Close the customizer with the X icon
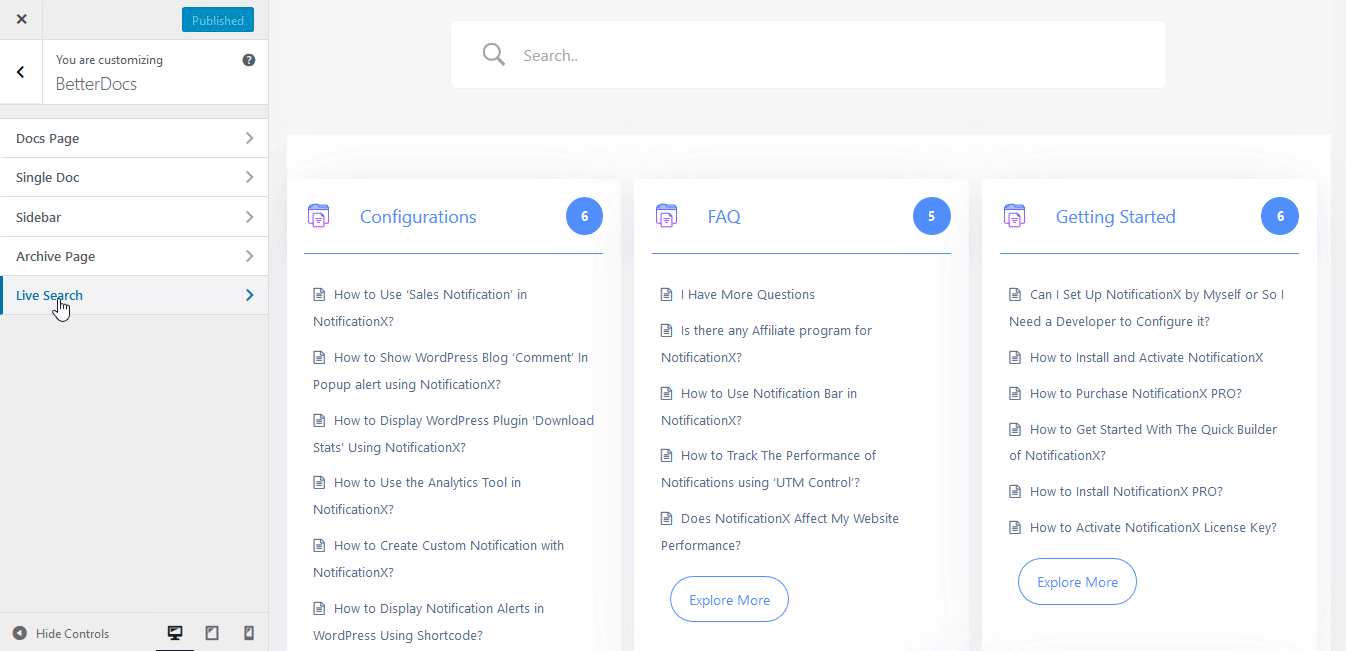1346x651 pixels. (21, 19)
